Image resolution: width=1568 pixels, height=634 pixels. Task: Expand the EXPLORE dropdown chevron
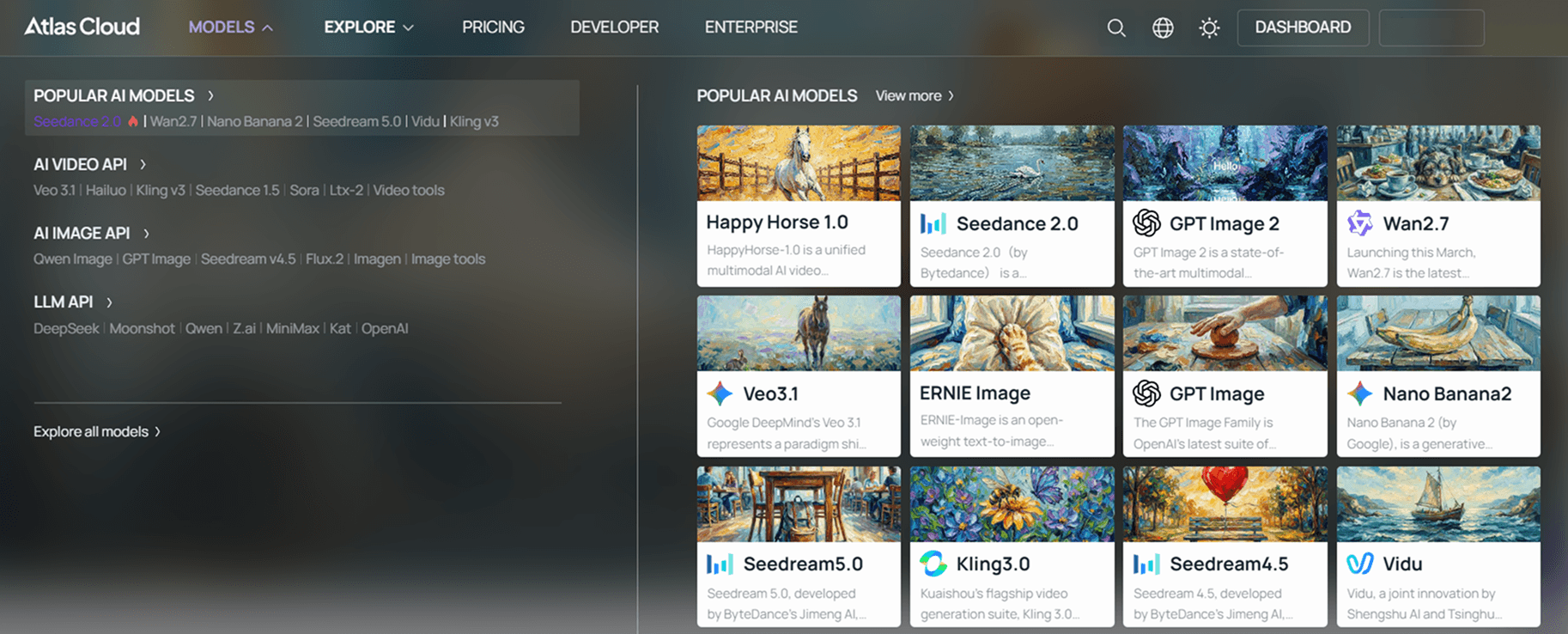(409, 27)
